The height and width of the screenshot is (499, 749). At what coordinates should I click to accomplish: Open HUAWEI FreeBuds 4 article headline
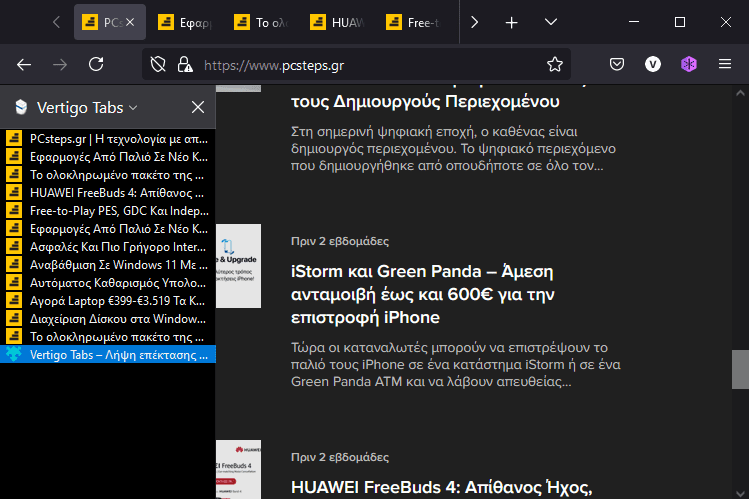click(x=442, y=487)
